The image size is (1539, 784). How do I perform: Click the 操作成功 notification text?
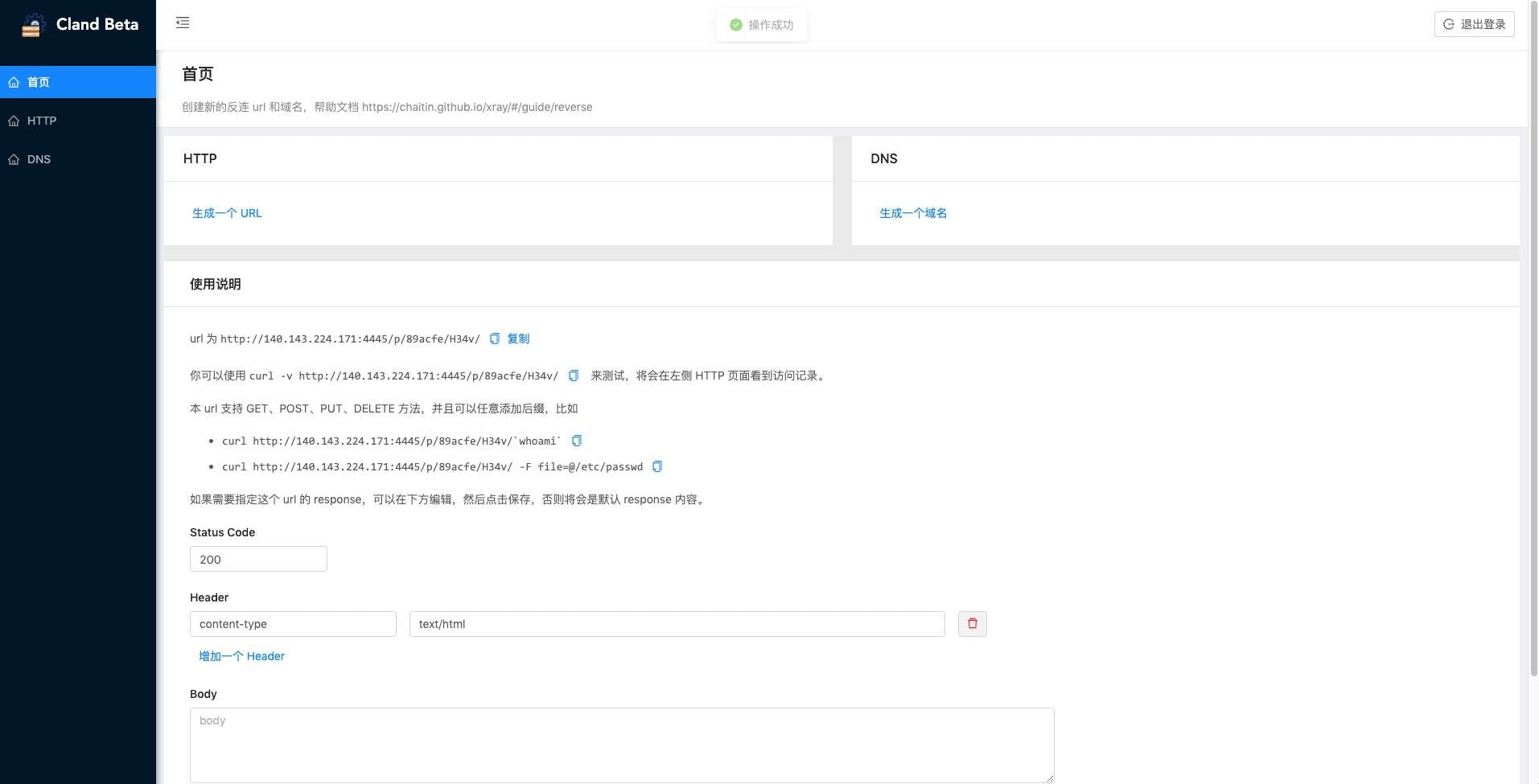coord(771,25)
